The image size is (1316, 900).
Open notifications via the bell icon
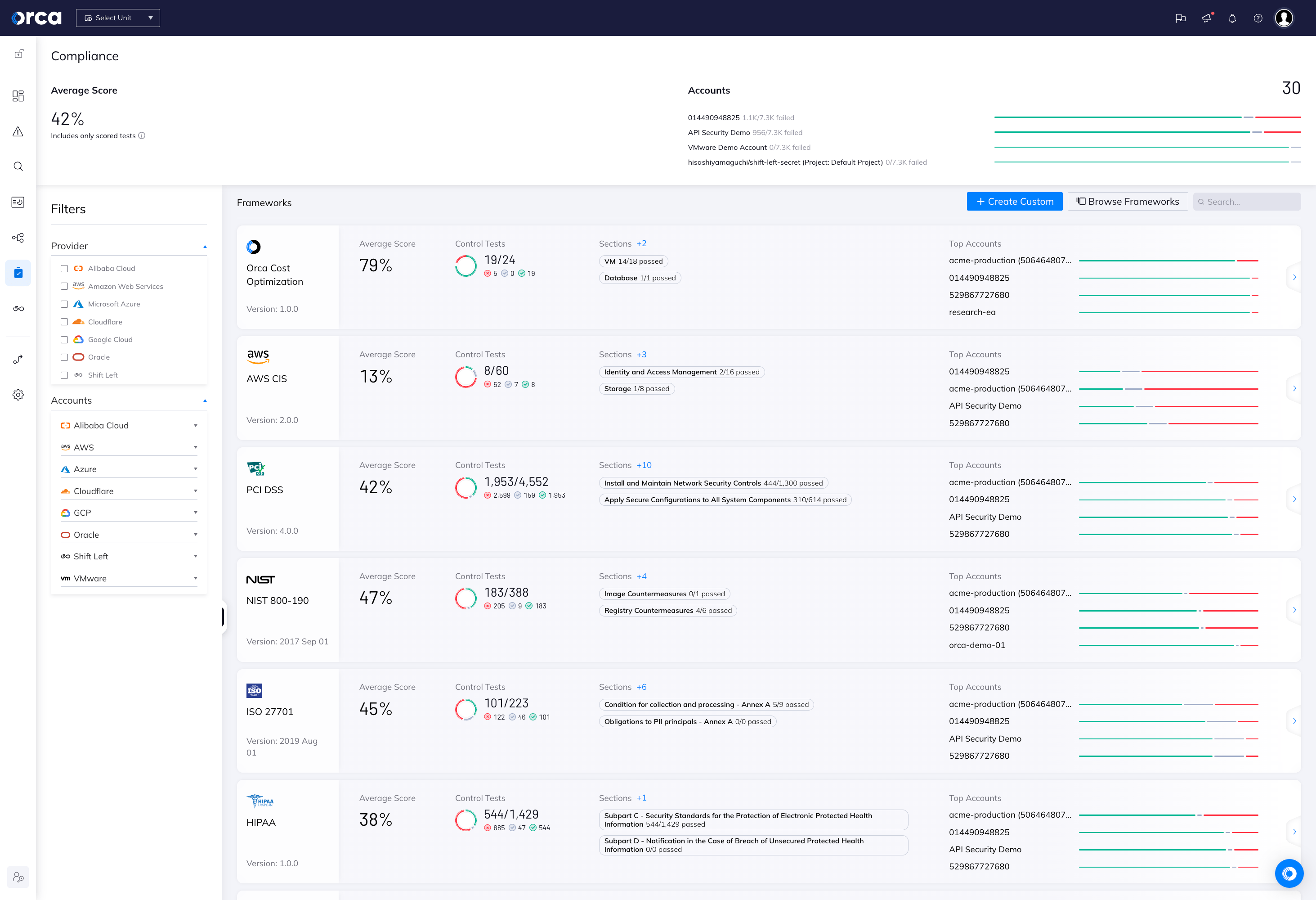(1232, 18)
